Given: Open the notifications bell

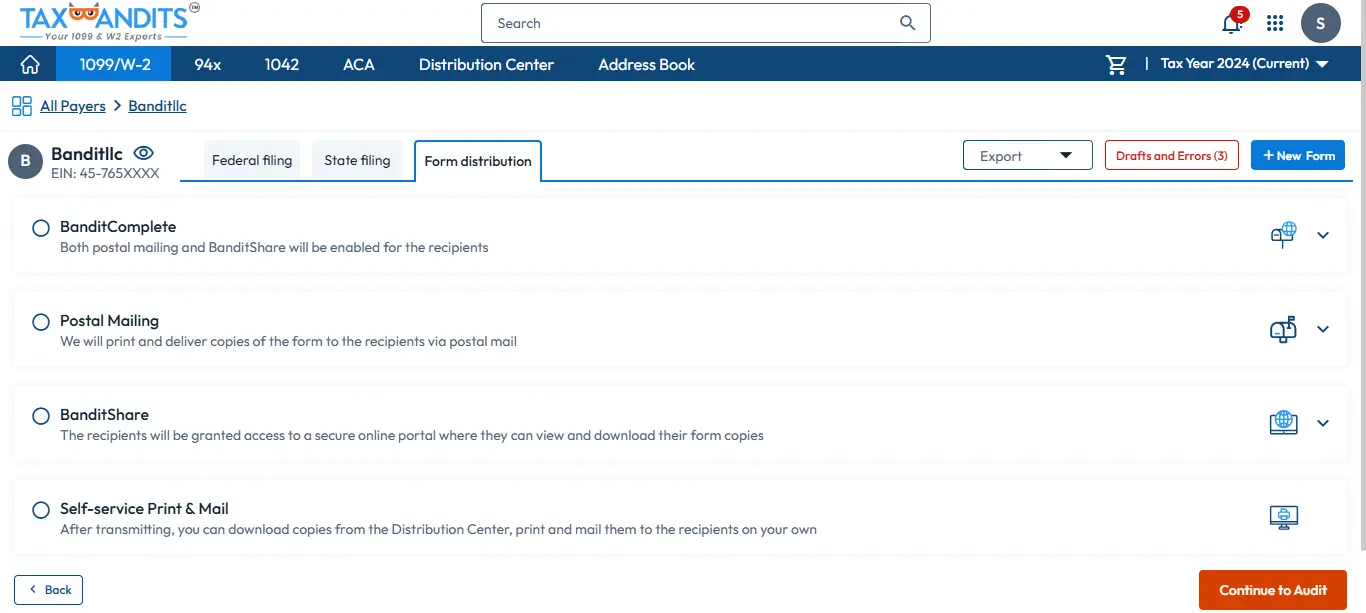Looking at the screenshot, I should pyautogui.click(x=1232, y=23).
